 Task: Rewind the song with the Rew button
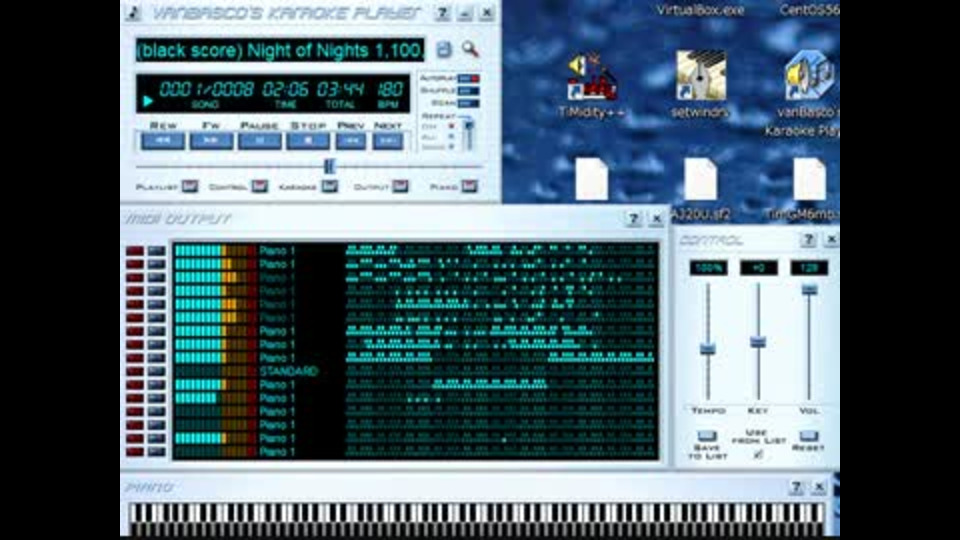point(163,141)
